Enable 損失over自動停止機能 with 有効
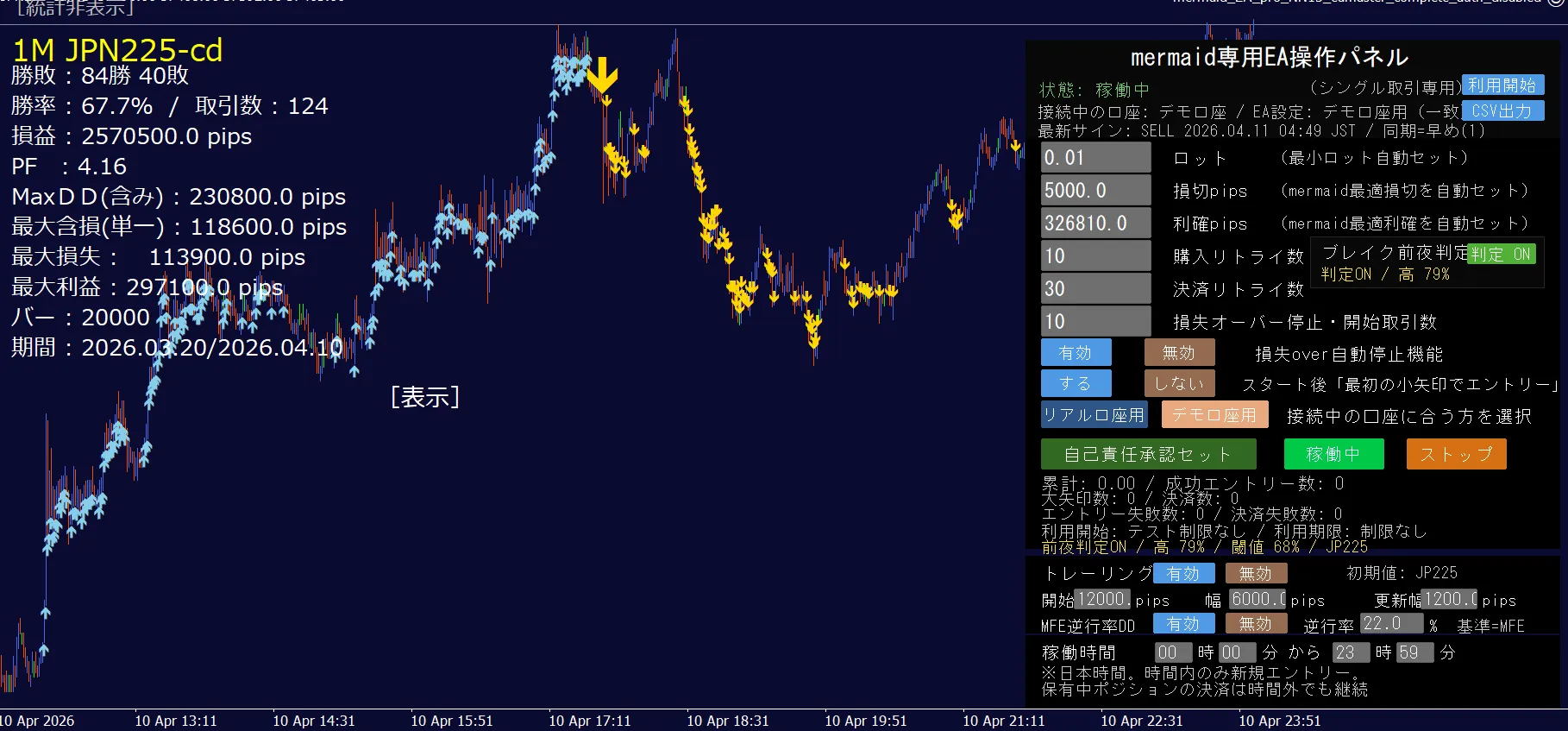1568x731 pixels. [1076, 353]
